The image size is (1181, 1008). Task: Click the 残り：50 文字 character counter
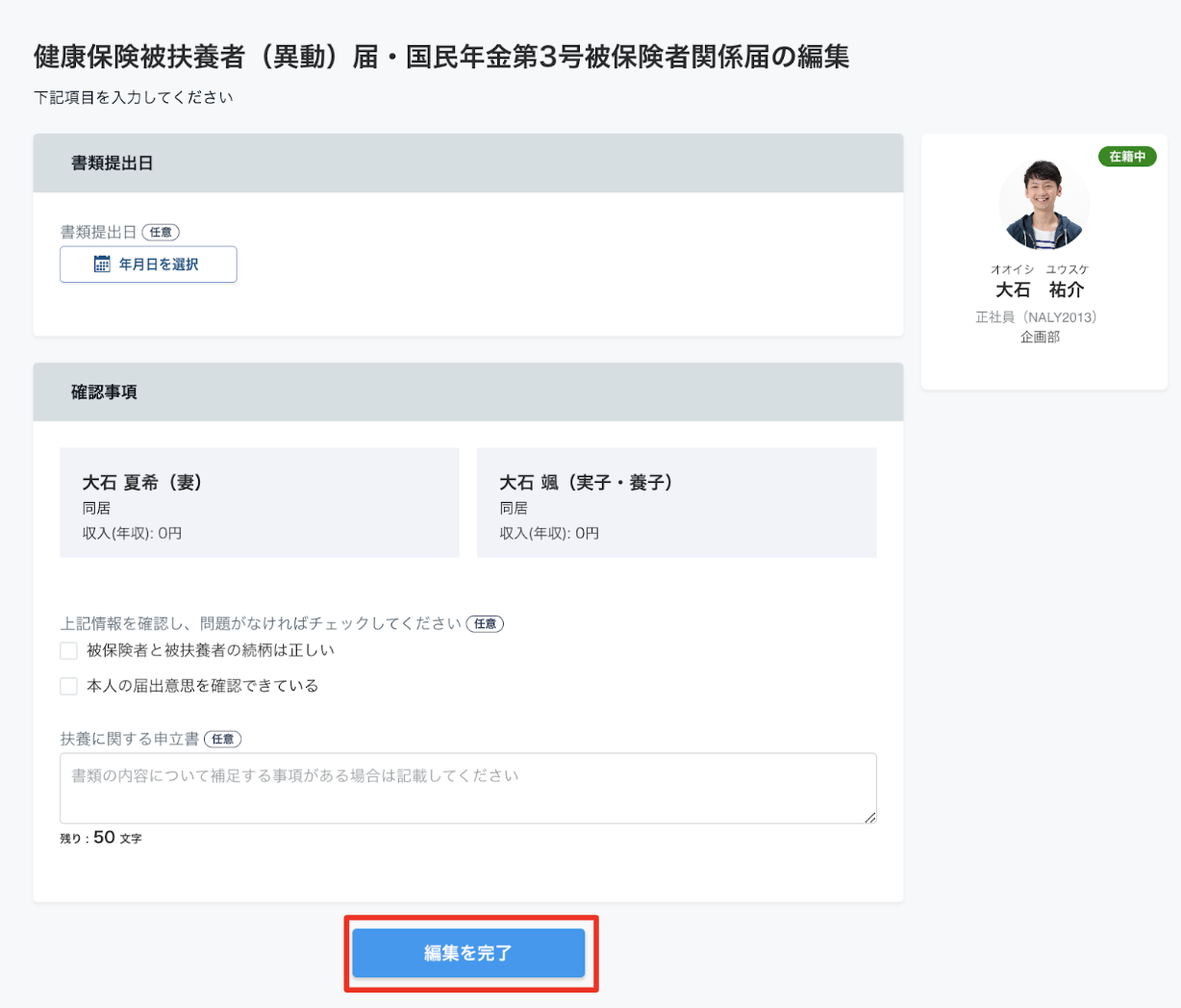[x=101, y=838]
